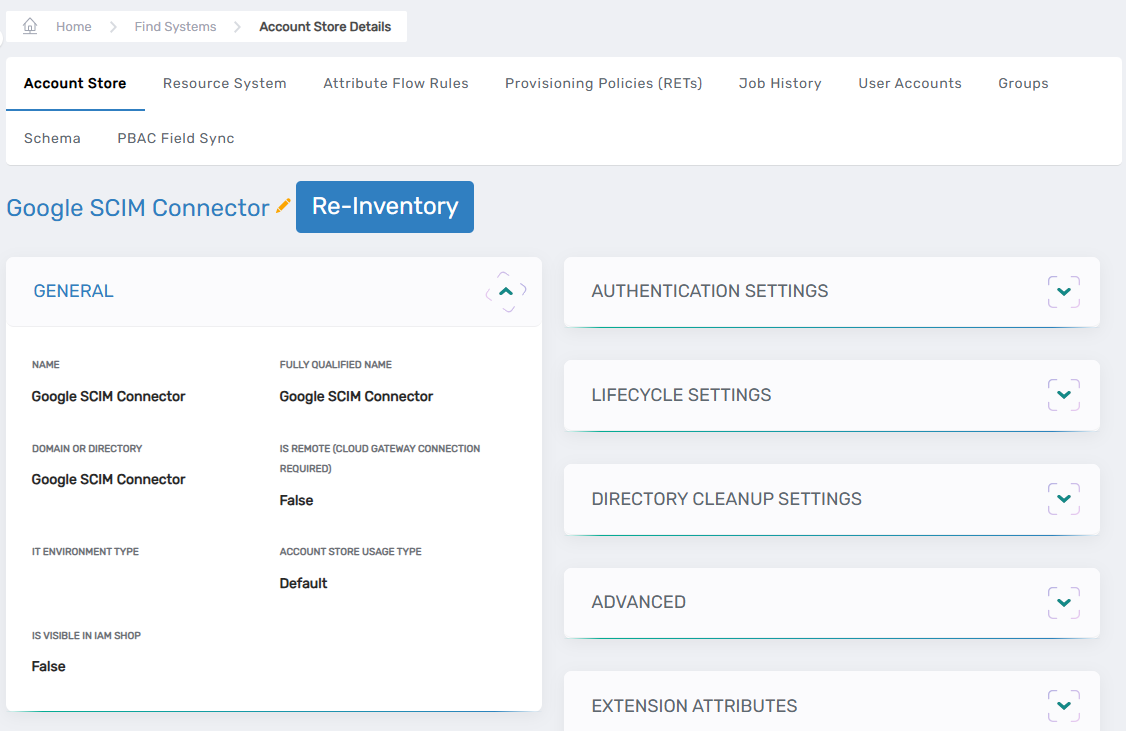Go to the Job History tab
Screen dimensions: 1126x731
(780, 84)
